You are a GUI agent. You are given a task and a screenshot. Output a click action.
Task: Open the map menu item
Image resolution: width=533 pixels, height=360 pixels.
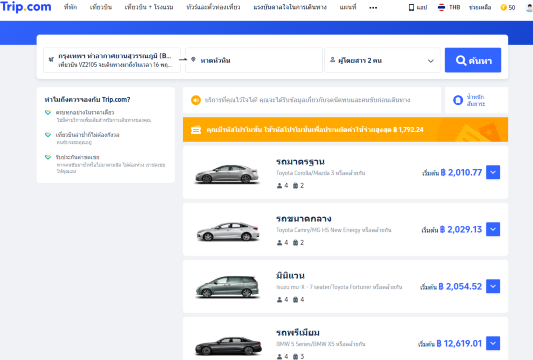348,7
